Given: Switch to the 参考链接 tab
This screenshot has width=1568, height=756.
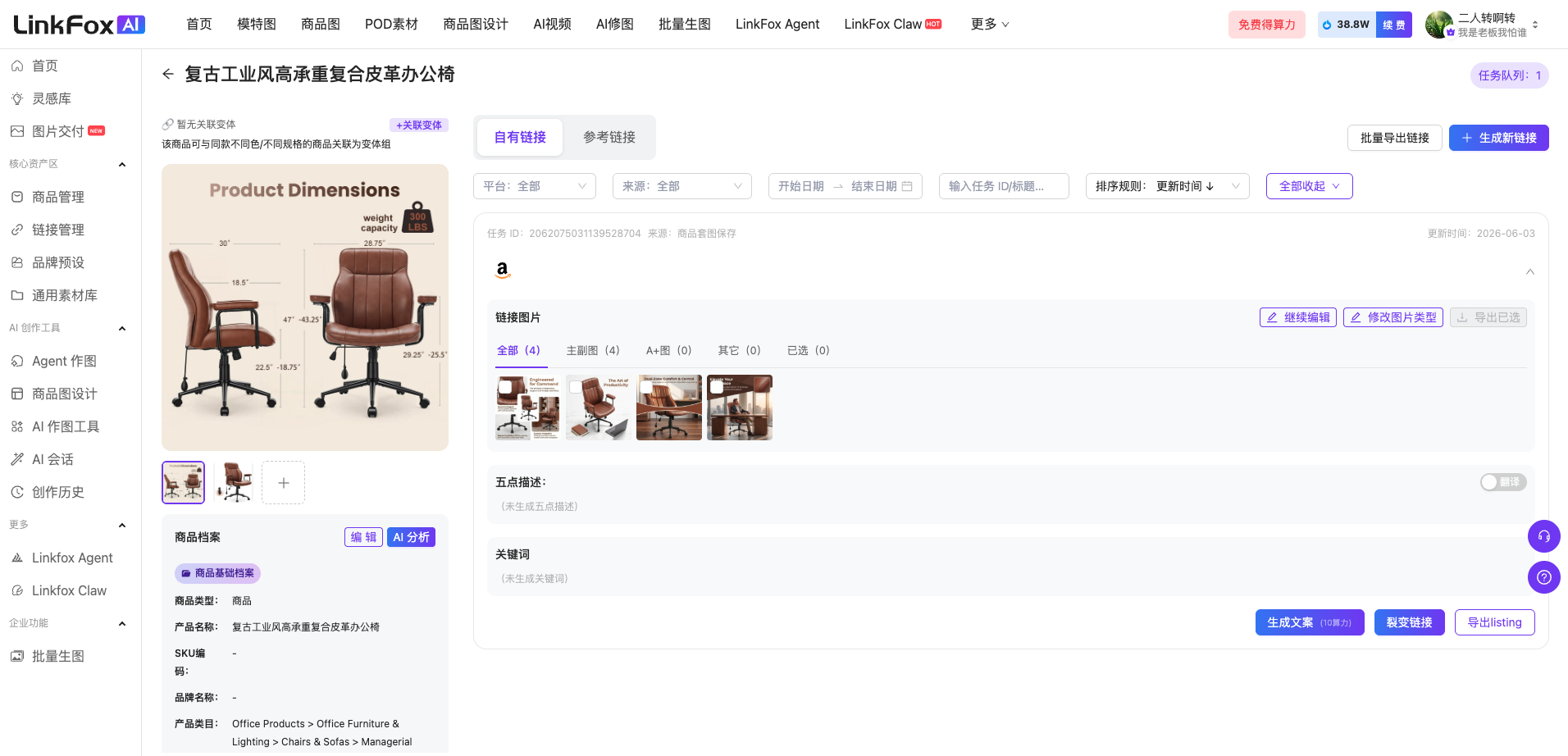Looking at the screenshot, I should tap(609, 137).
